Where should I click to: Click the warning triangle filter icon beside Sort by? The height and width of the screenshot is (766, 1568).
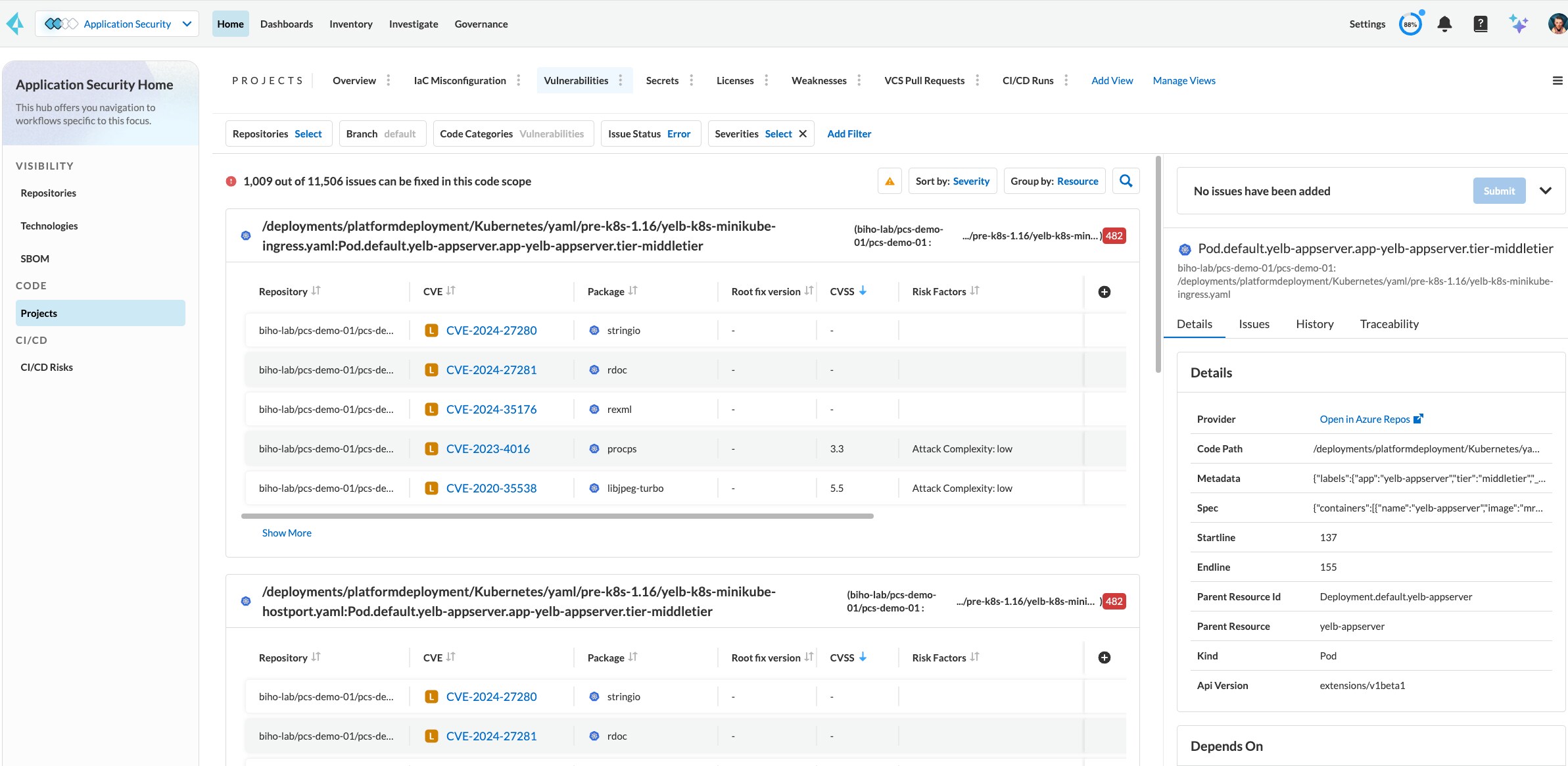(x=890, y=180)
